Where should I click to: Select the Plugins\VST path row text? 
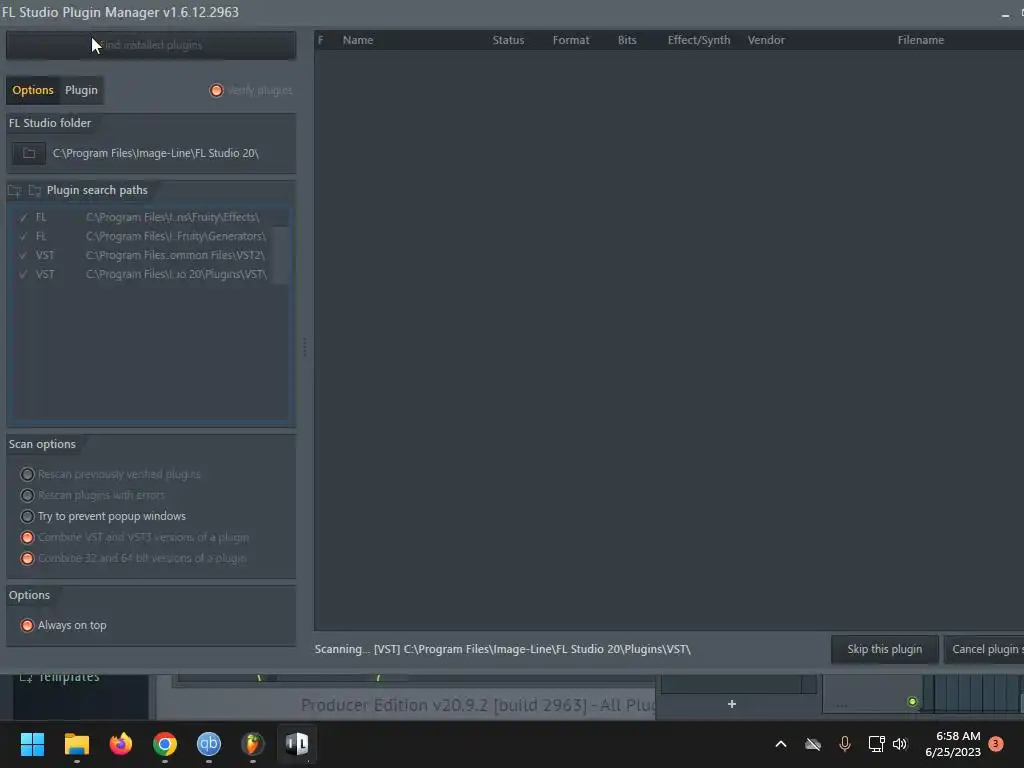[x=176, y=274]
